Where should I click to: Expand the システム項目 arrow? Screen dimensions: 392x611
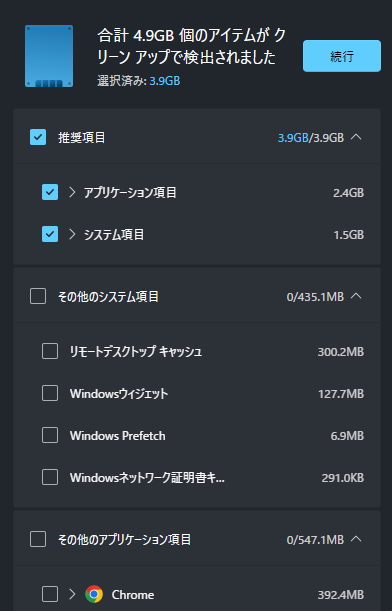click(72, 234)
